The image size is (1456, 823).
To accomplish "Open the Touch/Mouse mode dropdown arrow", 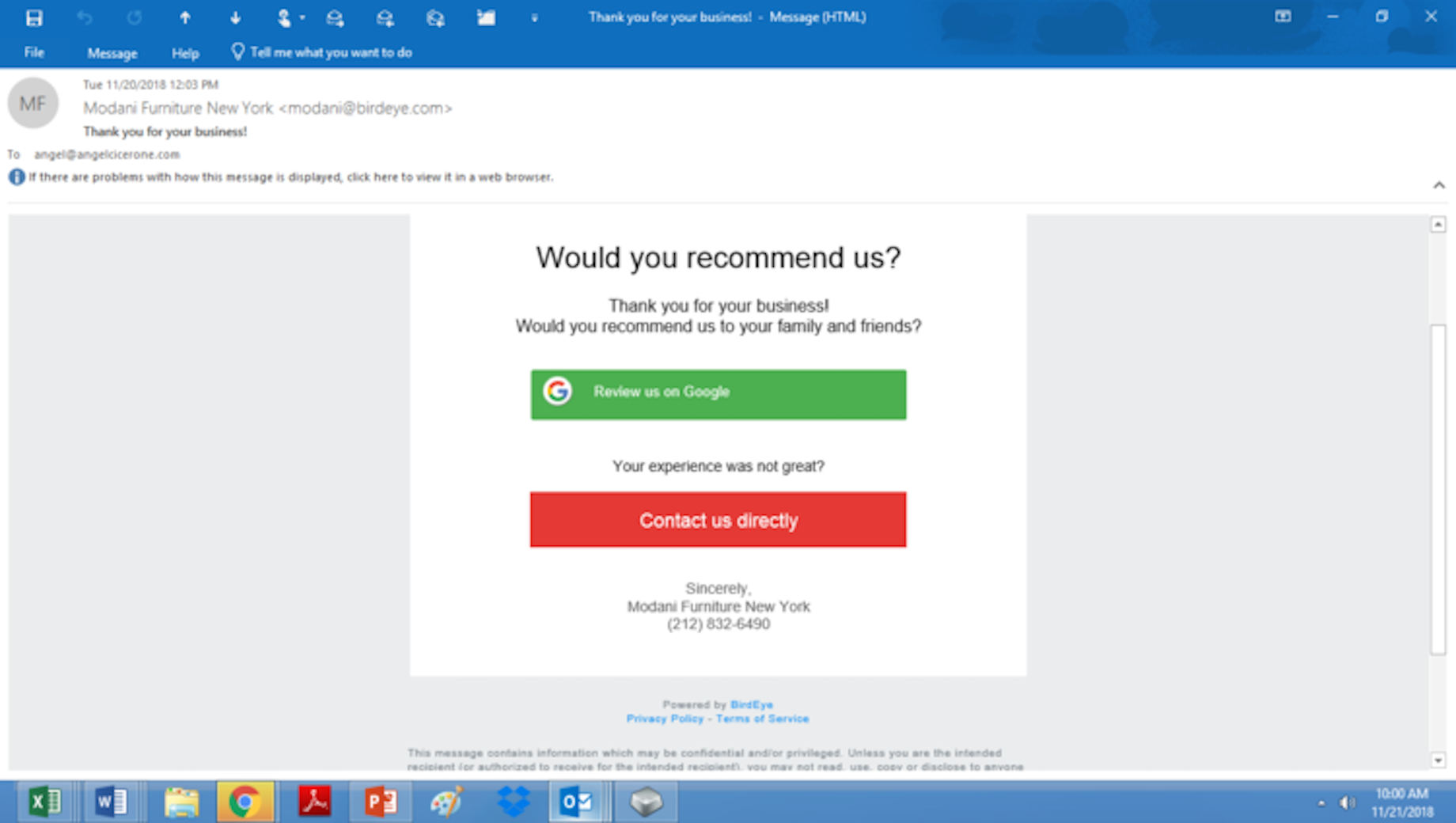I will [302, 17].
